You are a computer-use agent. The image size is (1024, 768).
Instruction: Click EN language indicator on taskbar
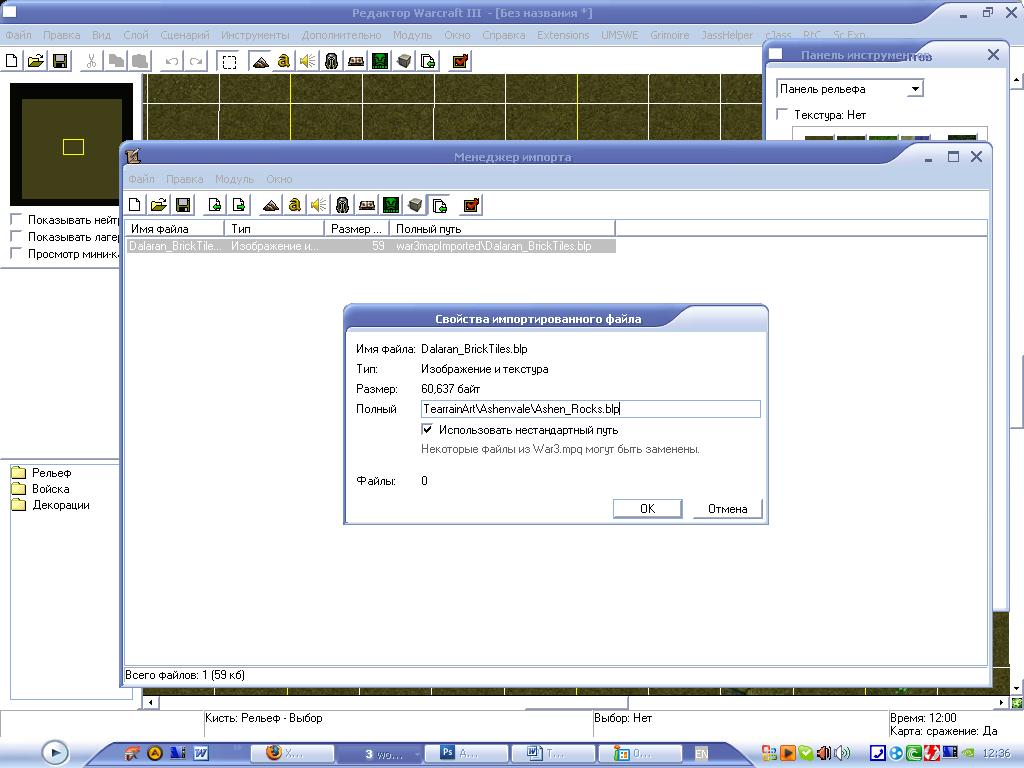701,754
